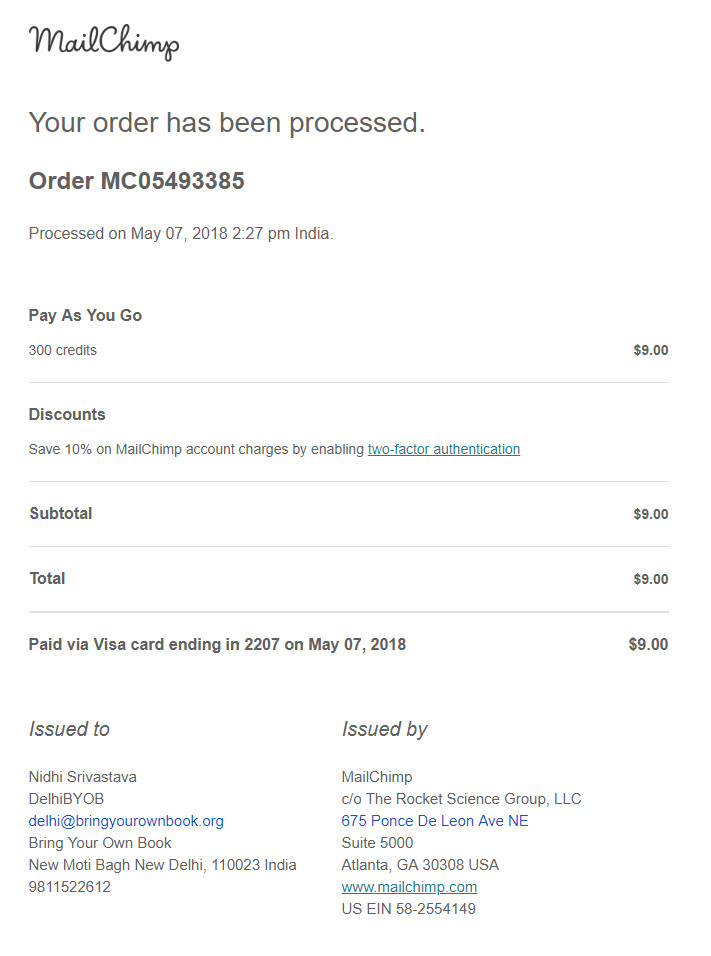Viewport: 711px width, 956px height.
Task: Visit the www.mailchimp.com link
Action: click(x=409, y=887)
